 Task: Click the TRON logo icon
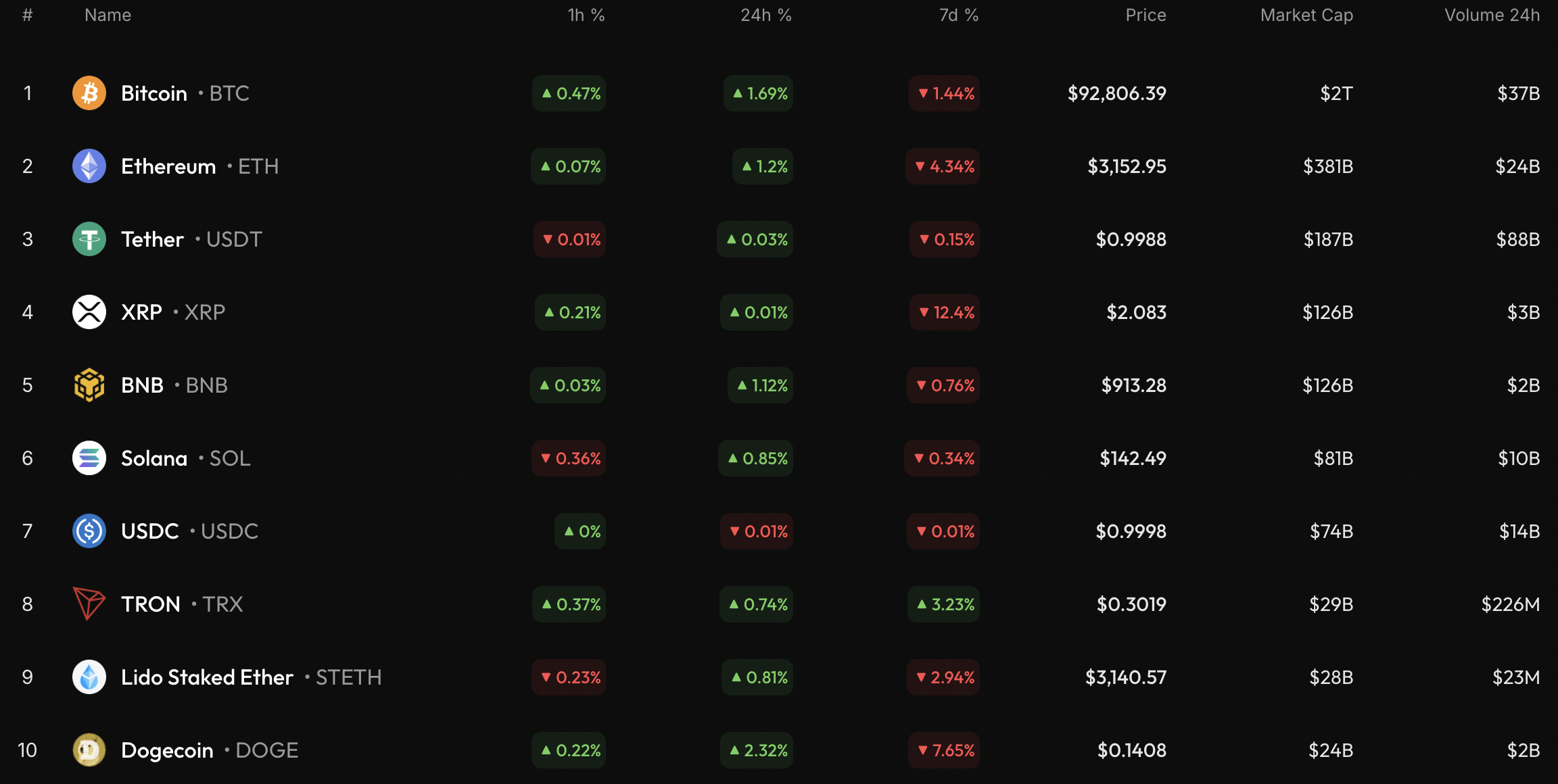coord(89,604)
